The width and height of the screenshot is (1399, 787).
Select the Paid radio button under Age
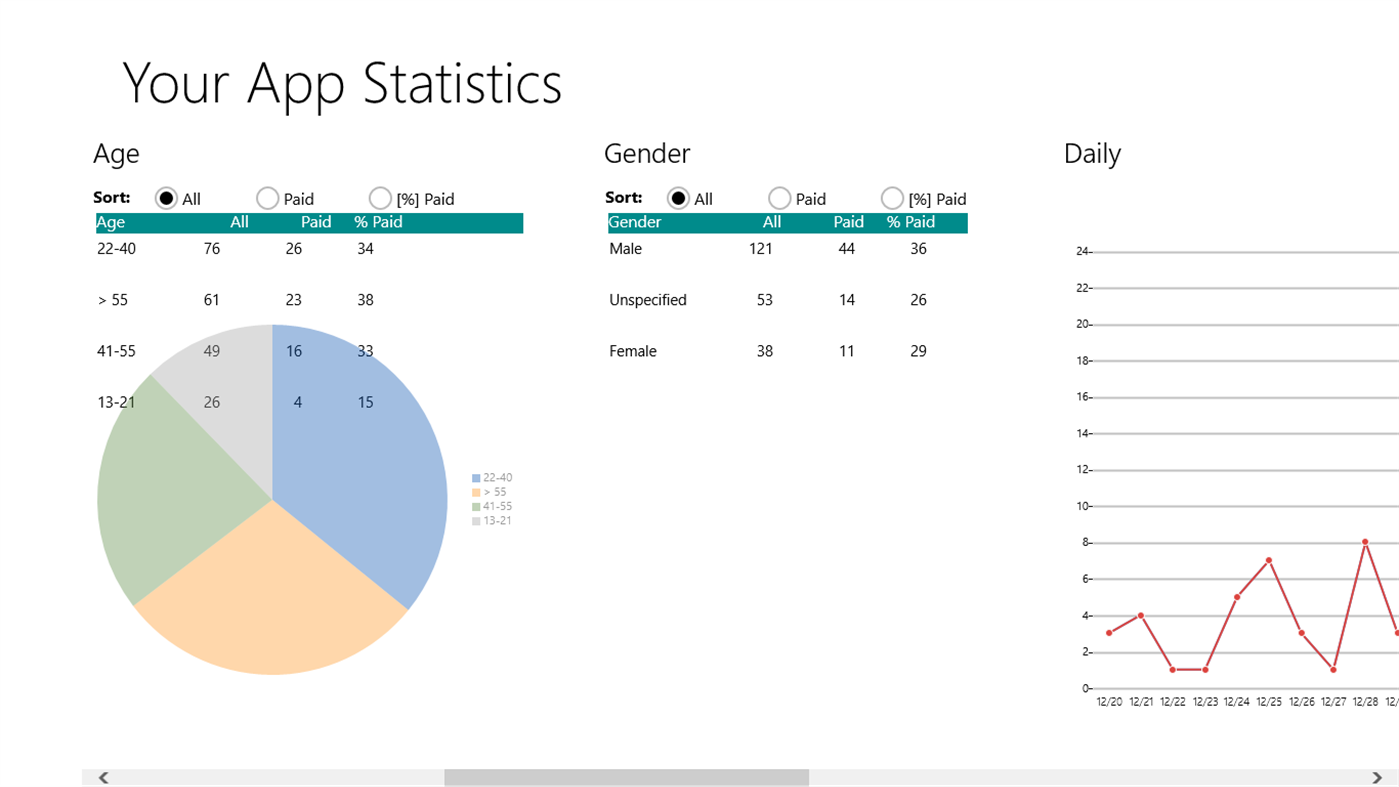click(266, 197)
